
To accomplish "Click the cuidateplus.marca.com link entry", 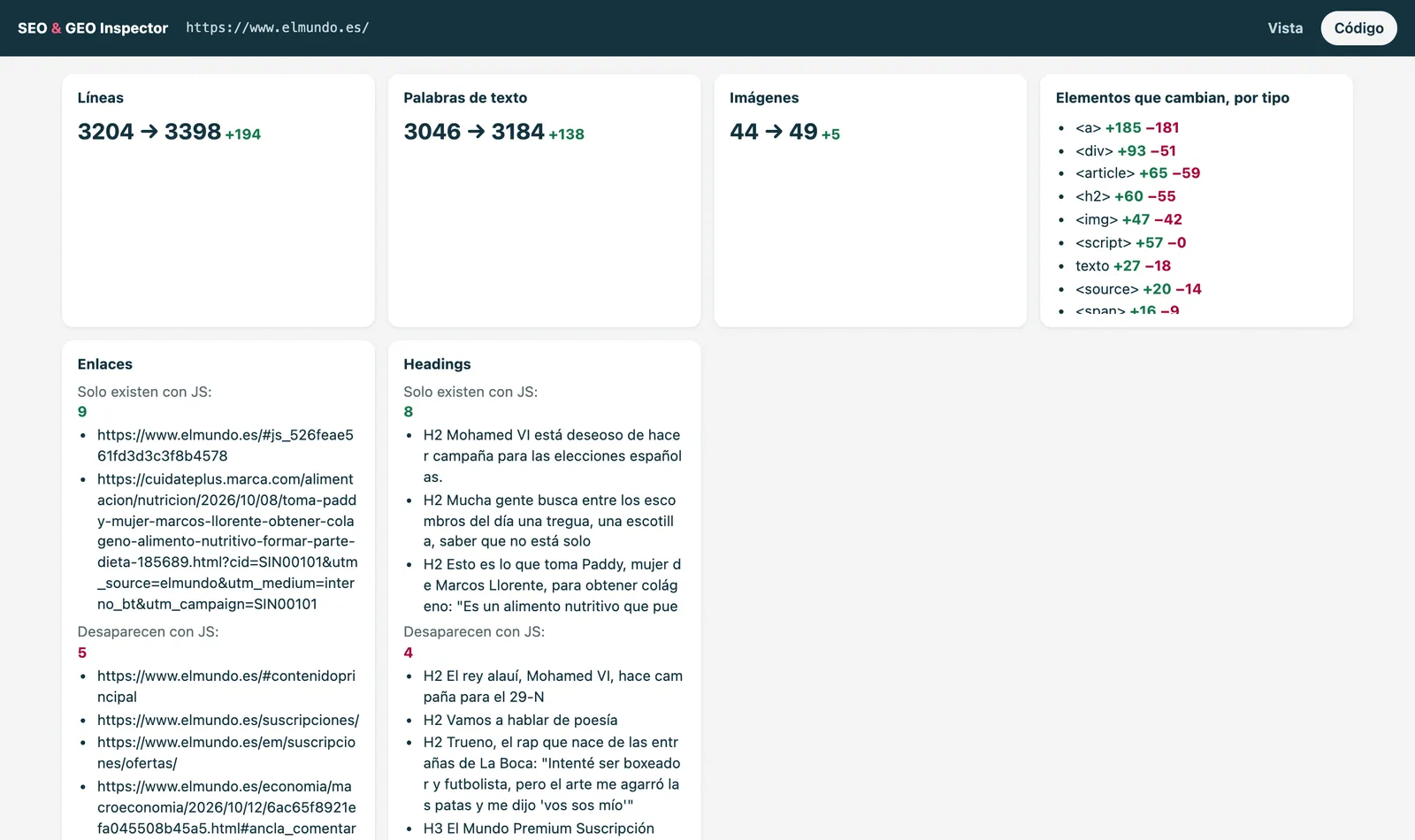I will [x=227, y=542].
